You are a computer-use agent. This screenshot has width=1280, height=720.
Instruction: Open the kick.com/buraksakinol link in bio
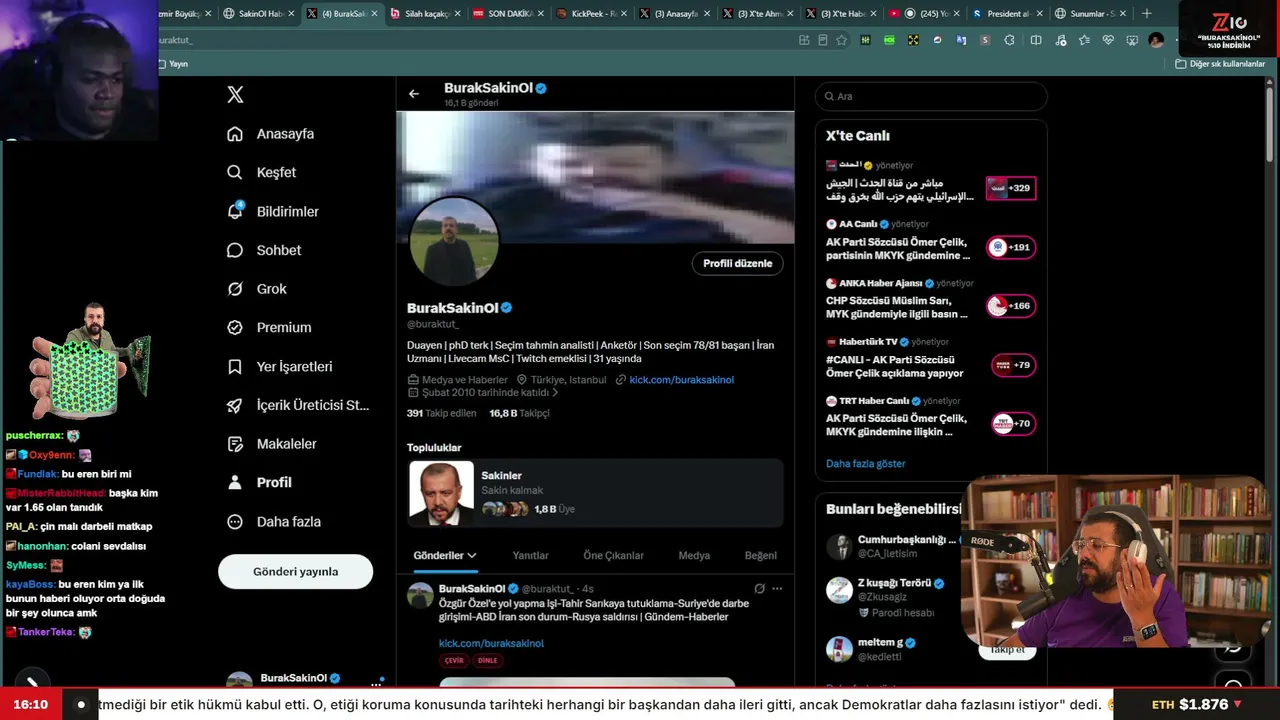pyautogui.click(x=681, y=380)
